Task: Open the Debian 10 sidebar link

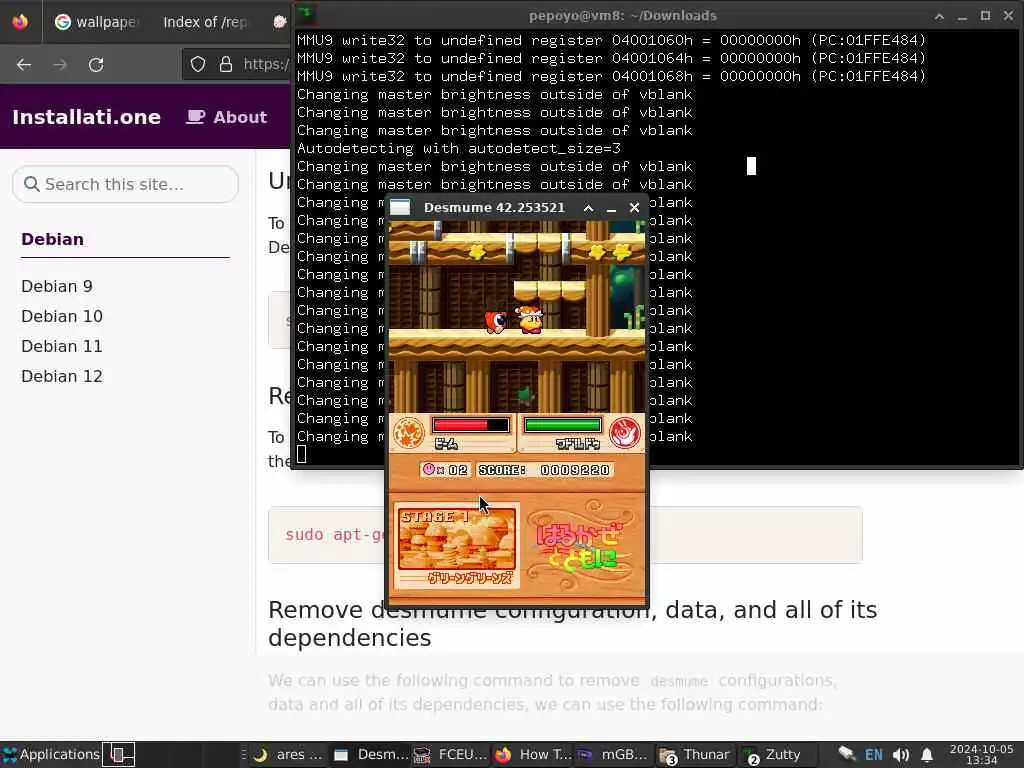Action: tap(61, 316)
